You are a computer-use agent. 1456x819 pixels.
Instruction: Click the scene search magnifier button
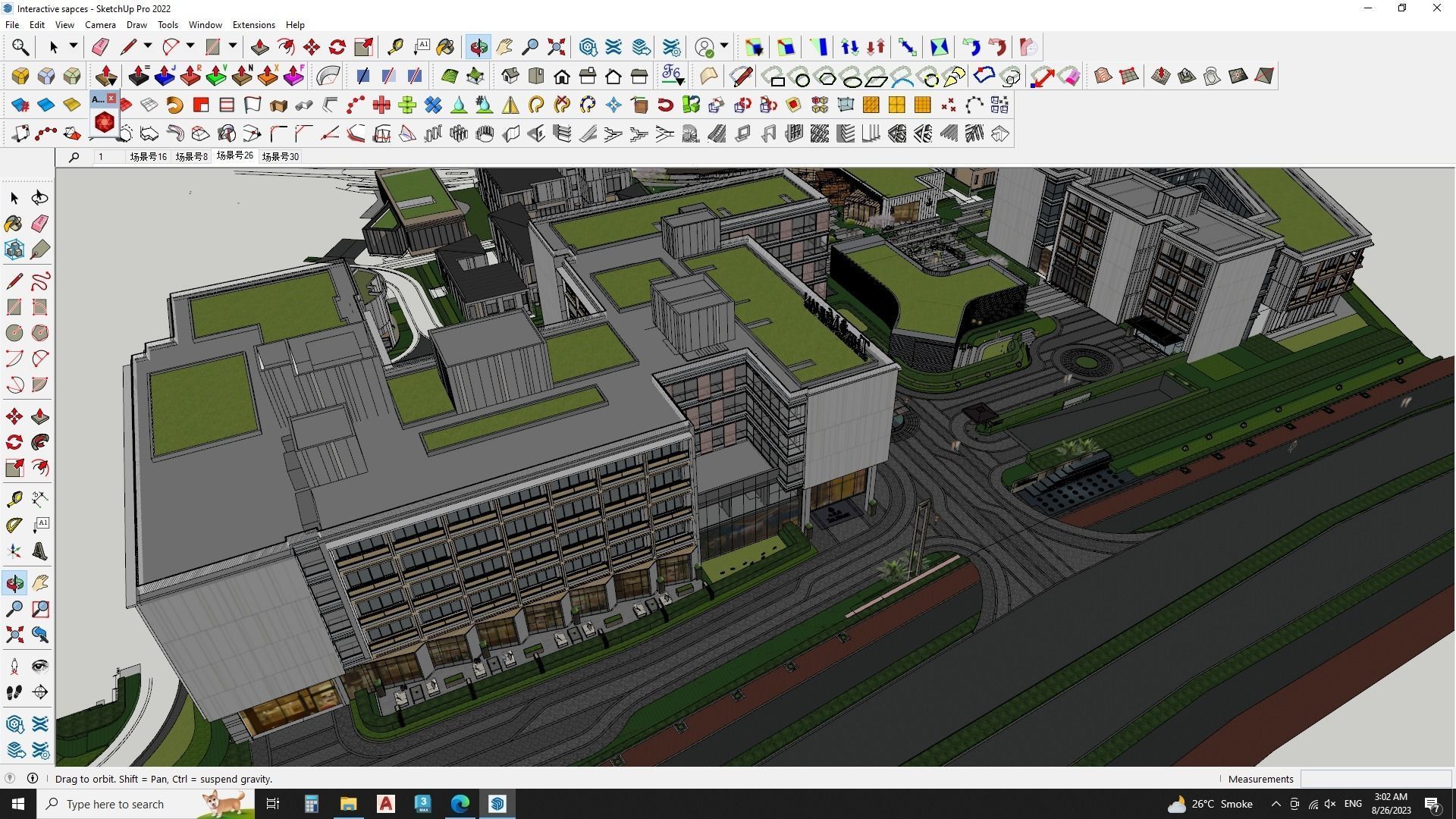(x=74, y=157)
